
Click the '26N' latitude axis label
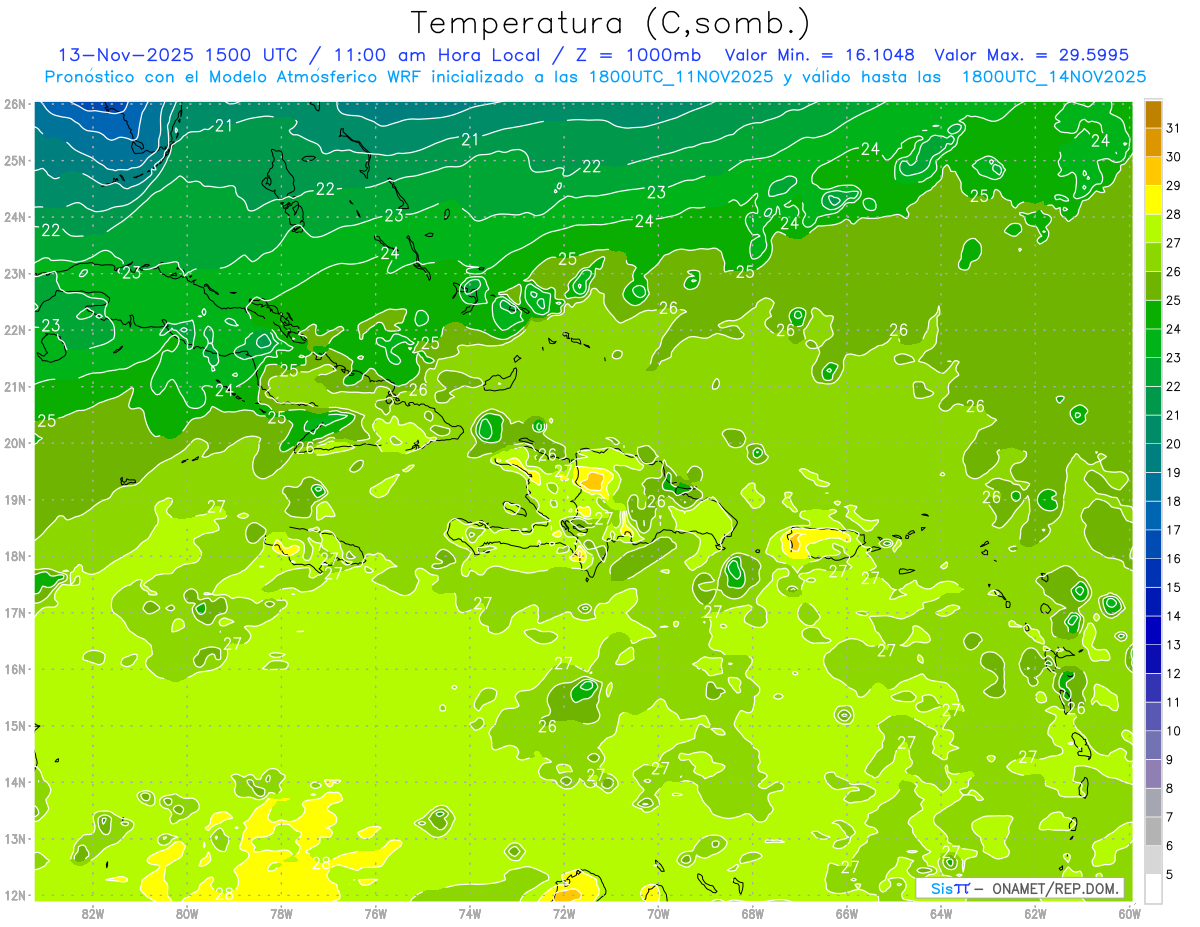point(14,104)
